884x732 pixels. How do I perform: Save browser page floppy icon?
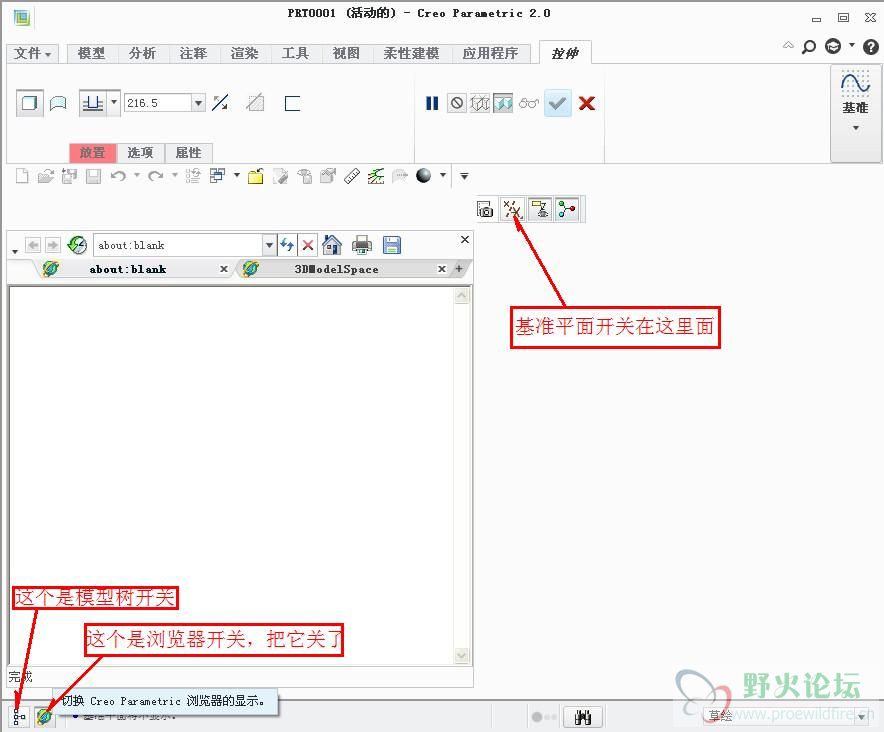(392, 245)
